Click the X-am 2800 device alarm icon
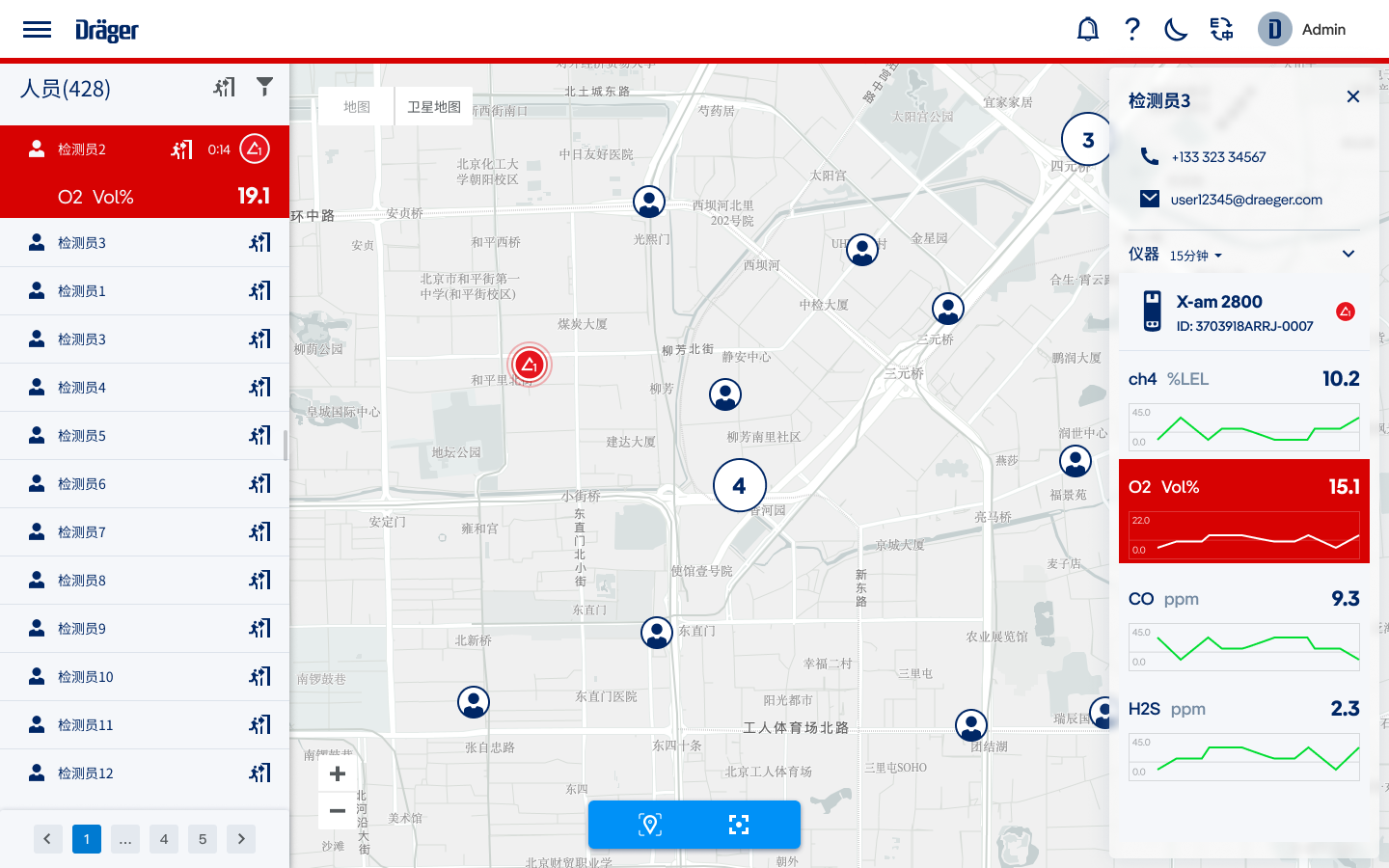 tap(1346, 312)
